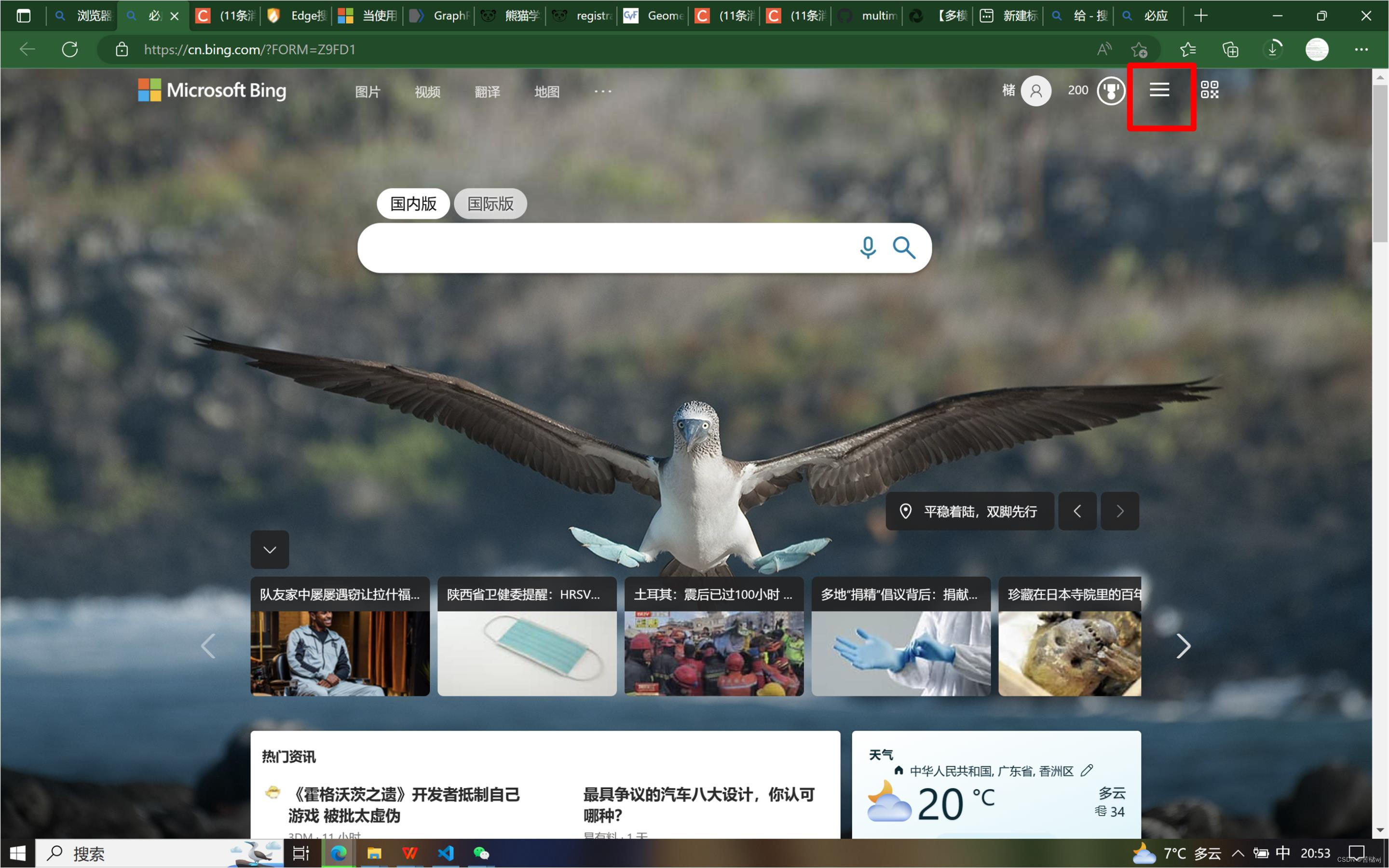Open the hamburger settings menu

click(1159, 90)
